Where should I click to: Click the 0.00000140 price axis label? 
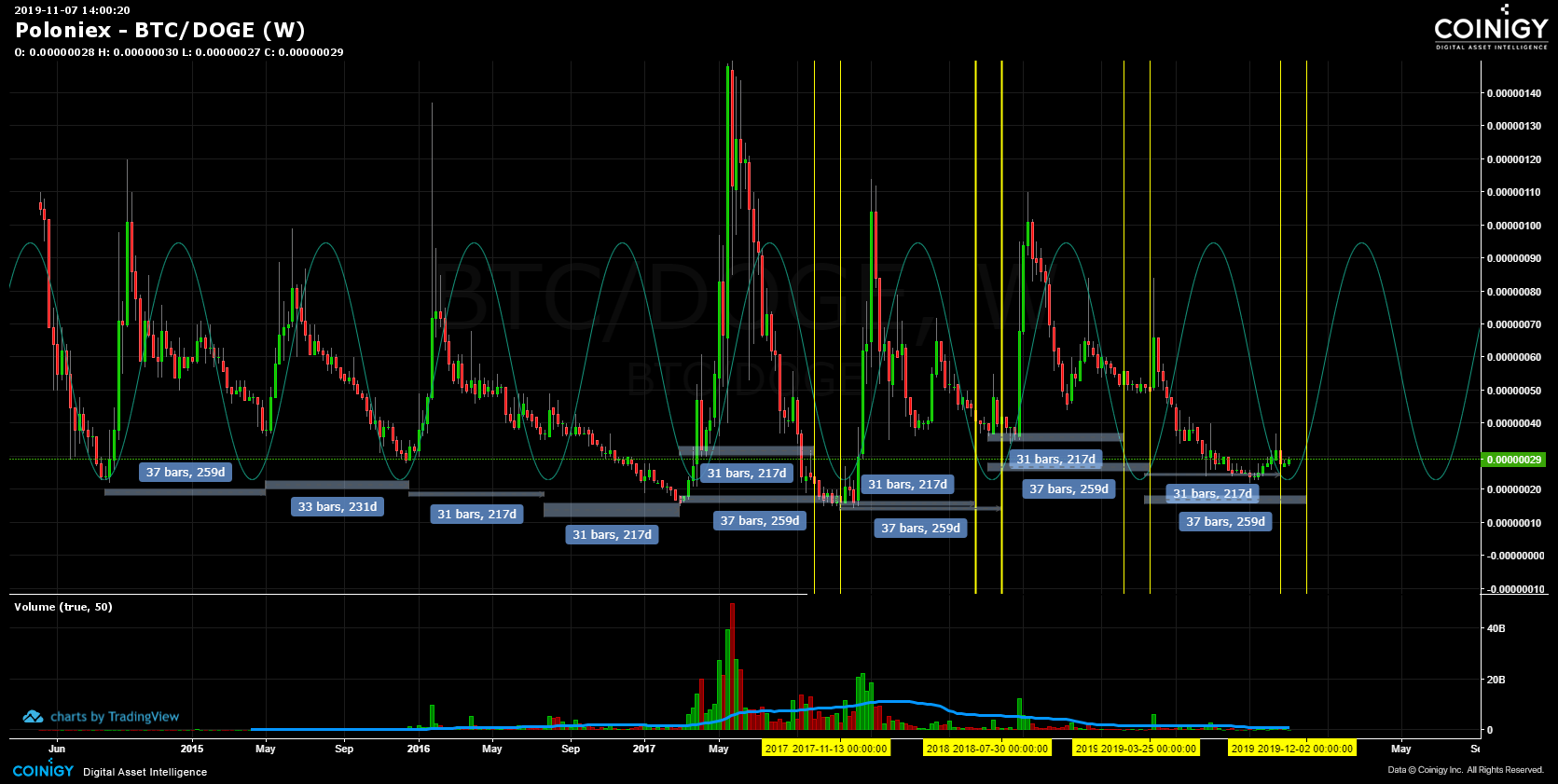(1513, 93)
